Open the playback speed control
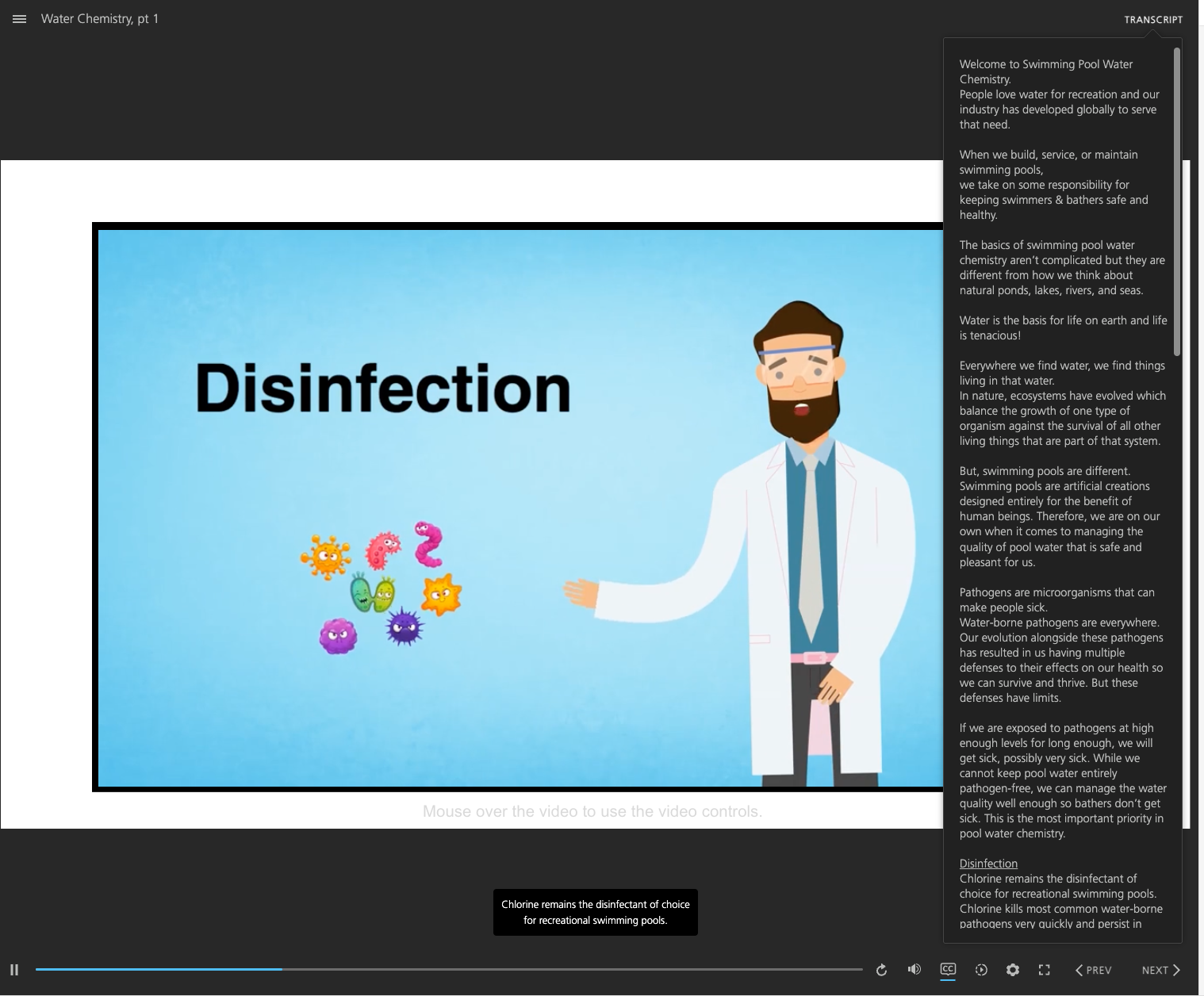The width and height of the screenshot is (1204, 996). pos(981,970)
